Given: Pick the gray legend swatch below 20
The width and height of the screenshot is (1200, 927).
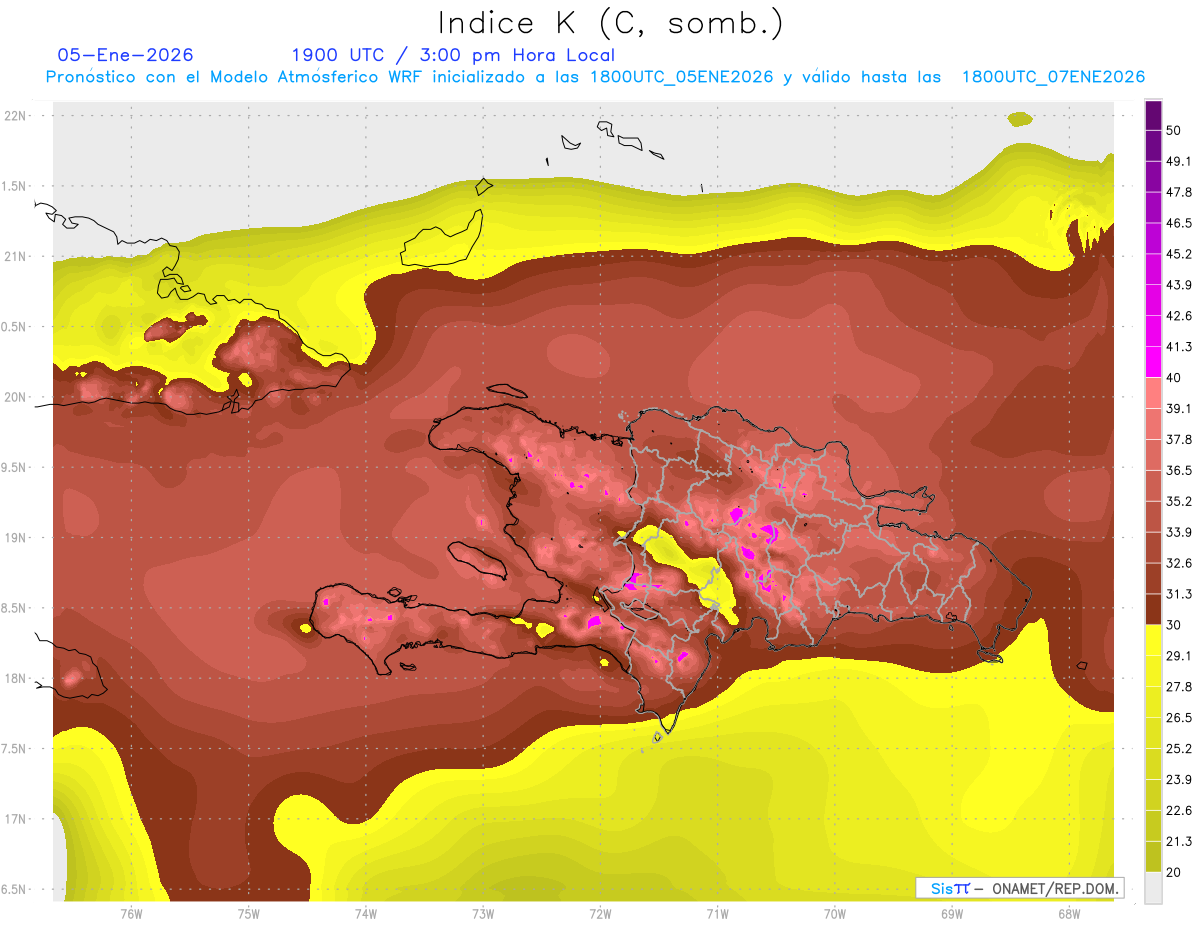Looking at the screenshot, I should coord(1153,888).
